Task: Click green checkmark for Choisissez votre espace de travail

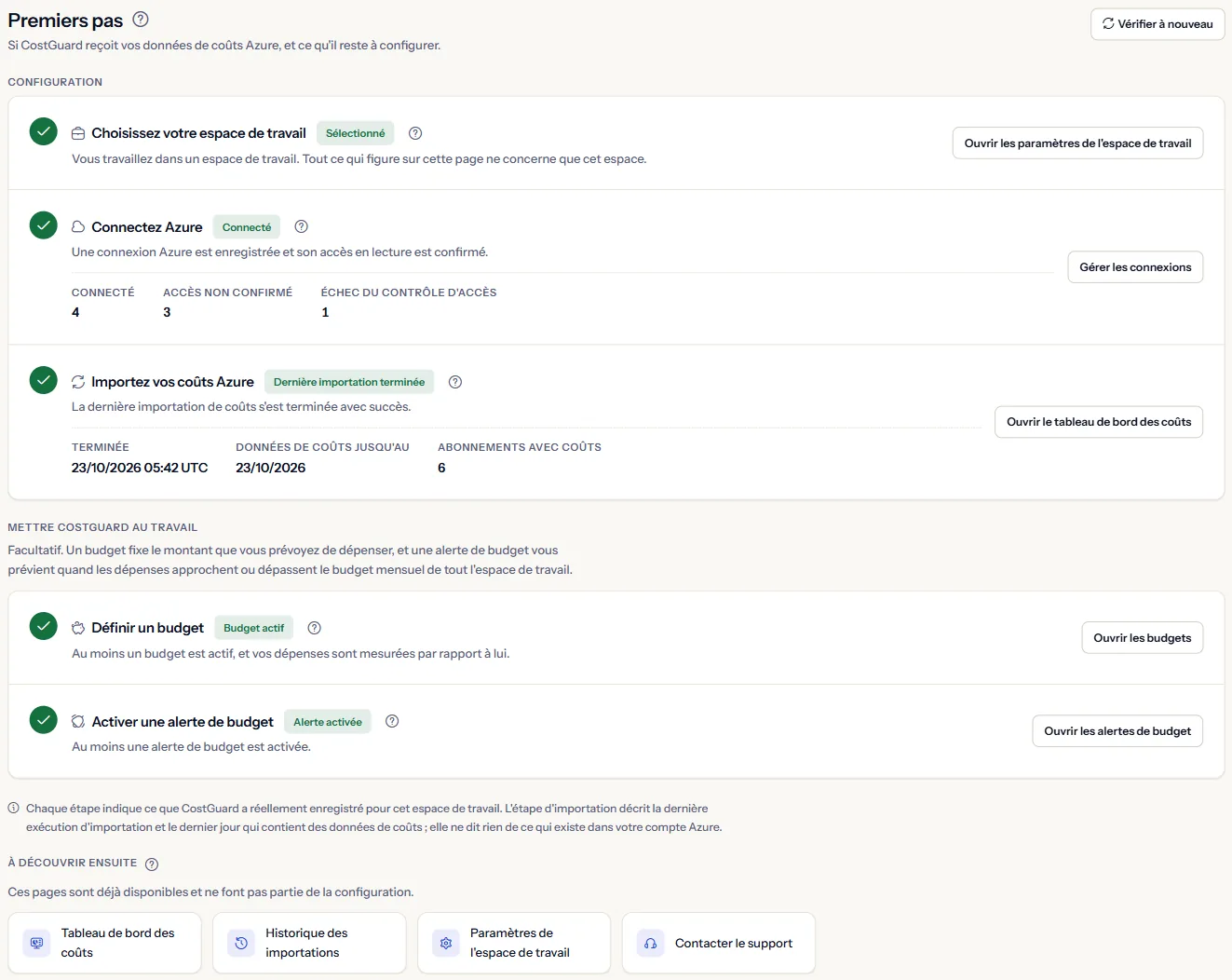Action: tap(44, 131)
